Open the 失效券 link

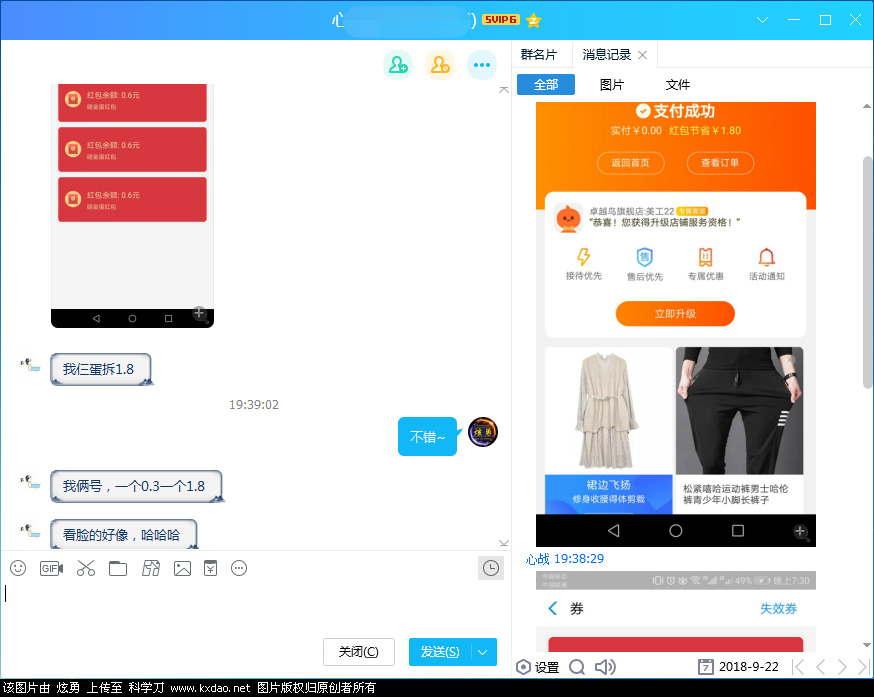point(778,608)
